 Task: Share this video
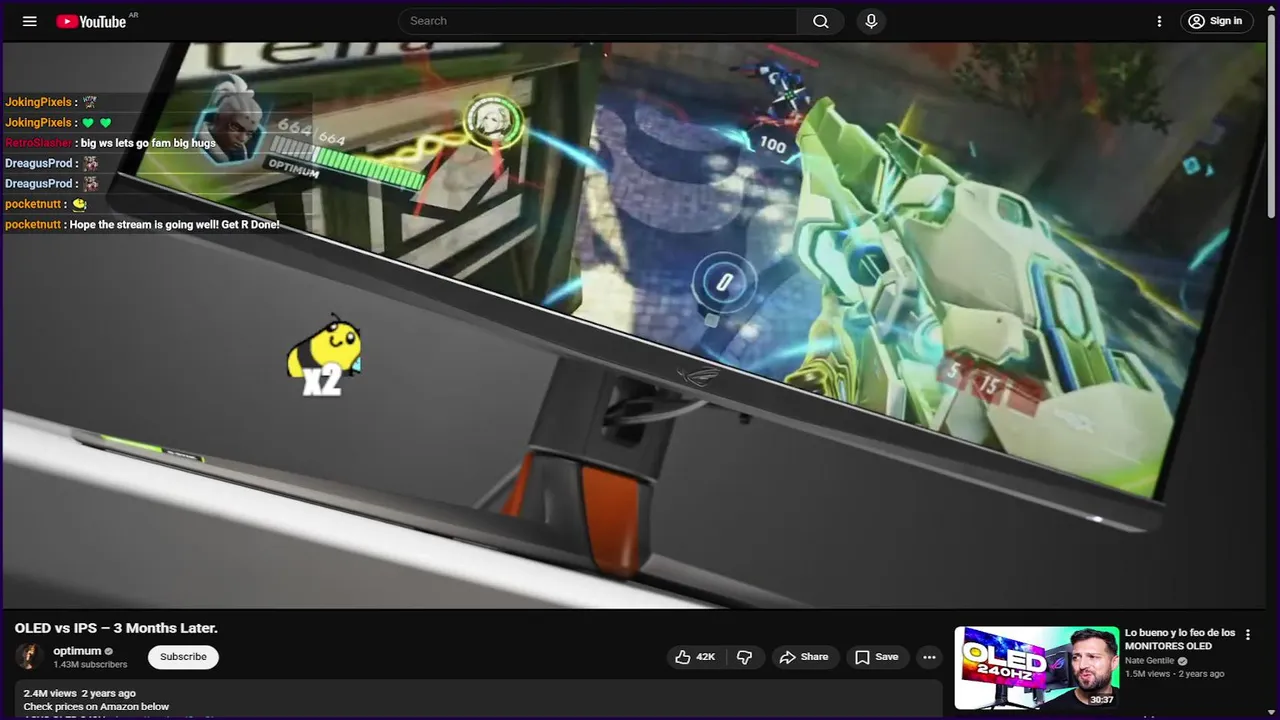804,657
